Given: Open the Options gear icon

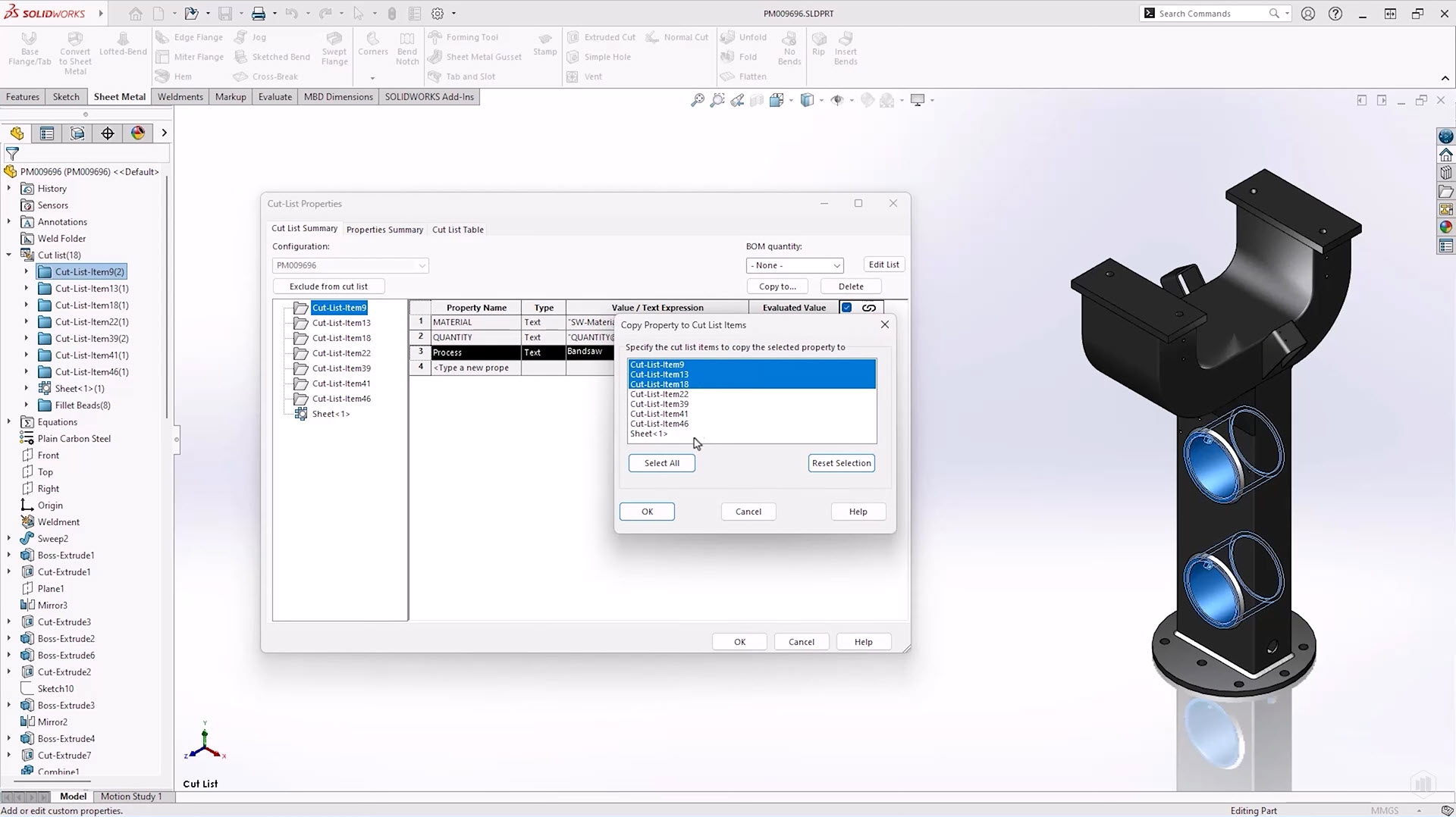Looking at the screenshot, I should (x=438, y=14).
